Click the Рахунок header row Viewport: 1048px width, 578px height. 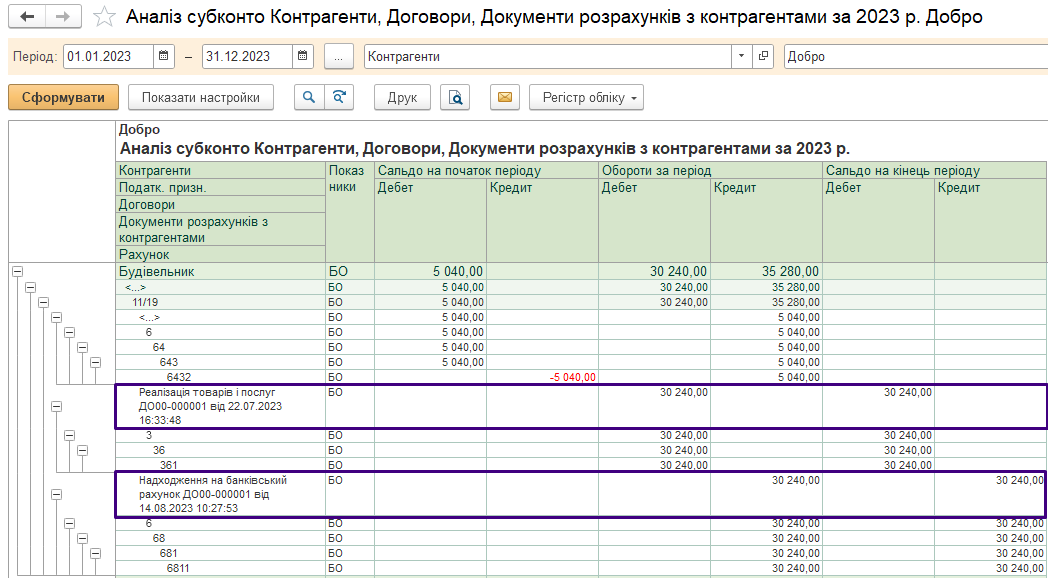click(221, 255)
